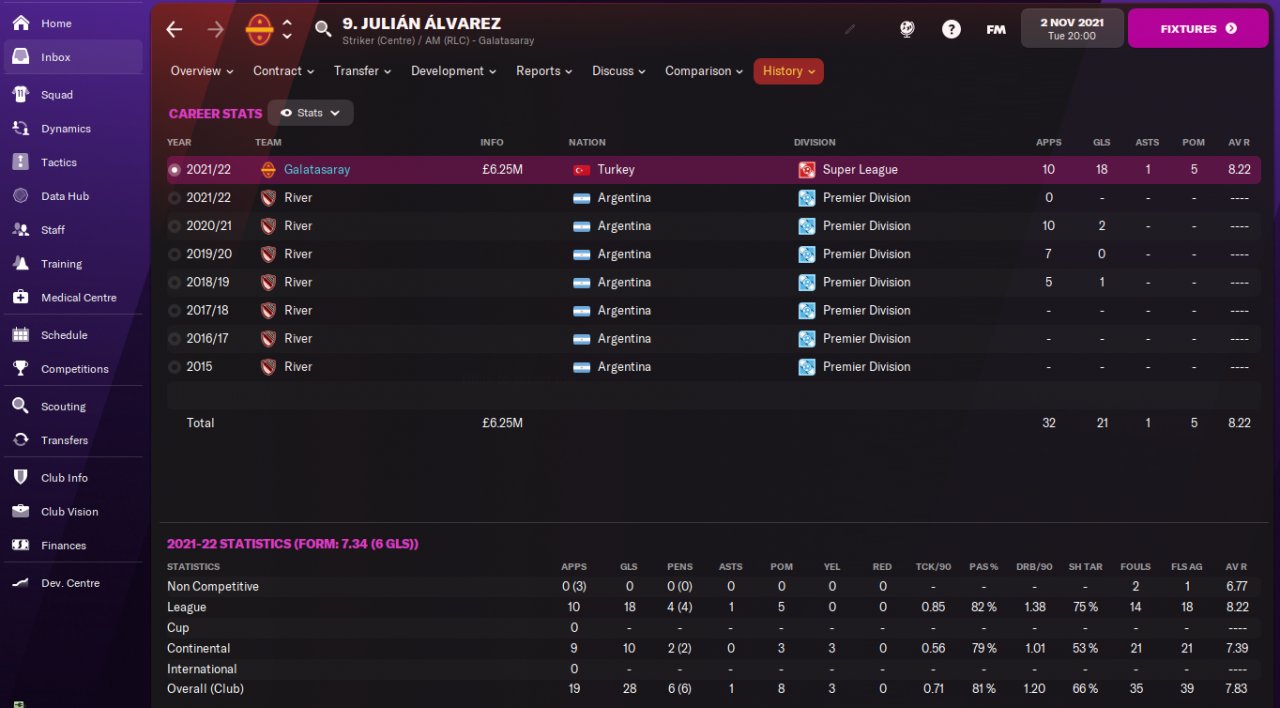
Task: Click the Continental row in statistics
Action: pyautogui.click(x=714, y=648)
